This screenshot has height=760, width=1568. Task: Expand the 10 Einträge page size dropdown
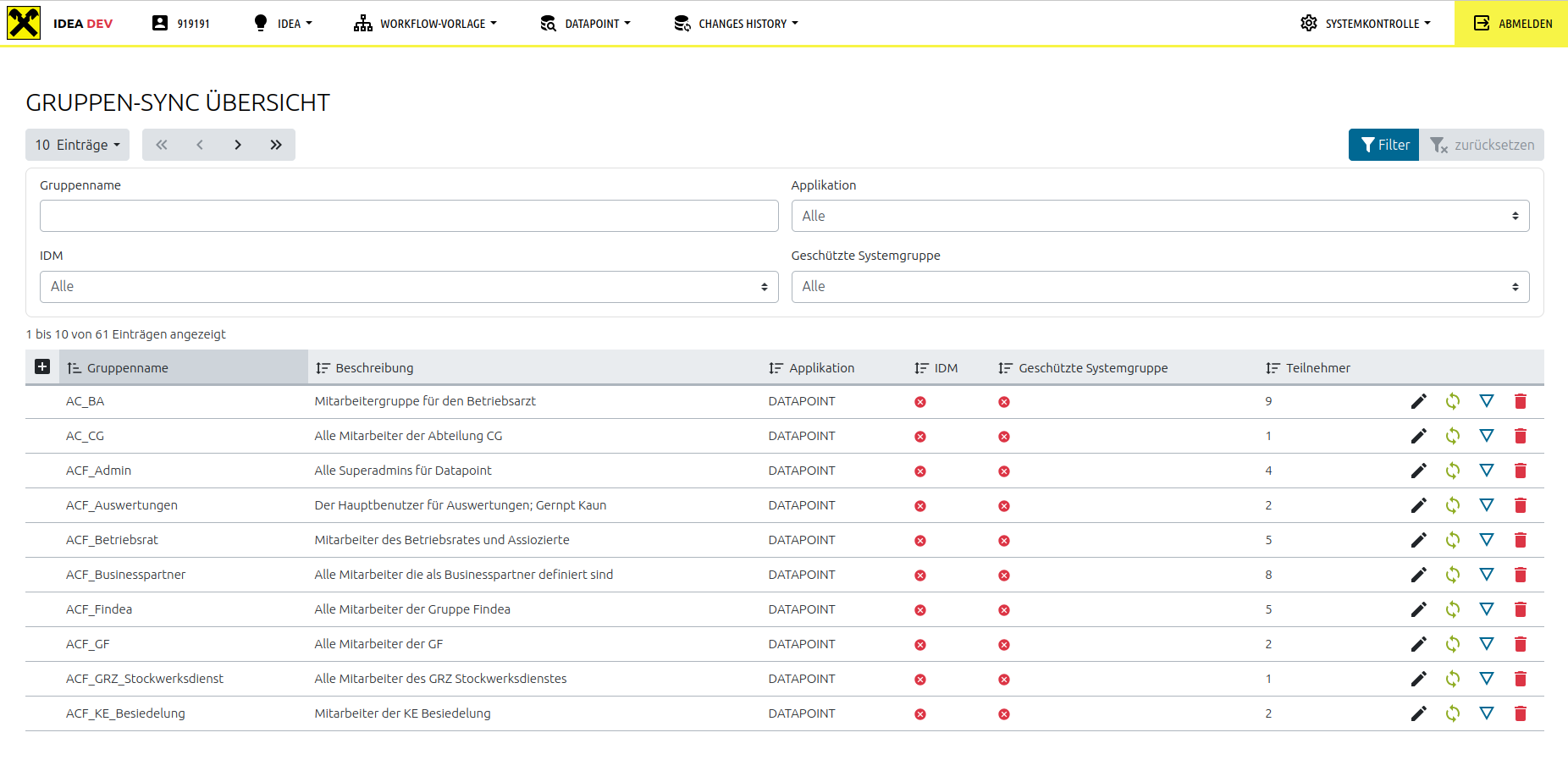point(77,145)
